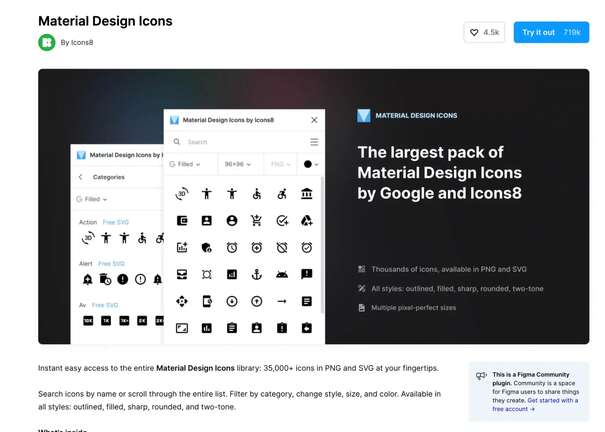Select the add to Drive icon

pyautogui.click(x=307, y=221)
